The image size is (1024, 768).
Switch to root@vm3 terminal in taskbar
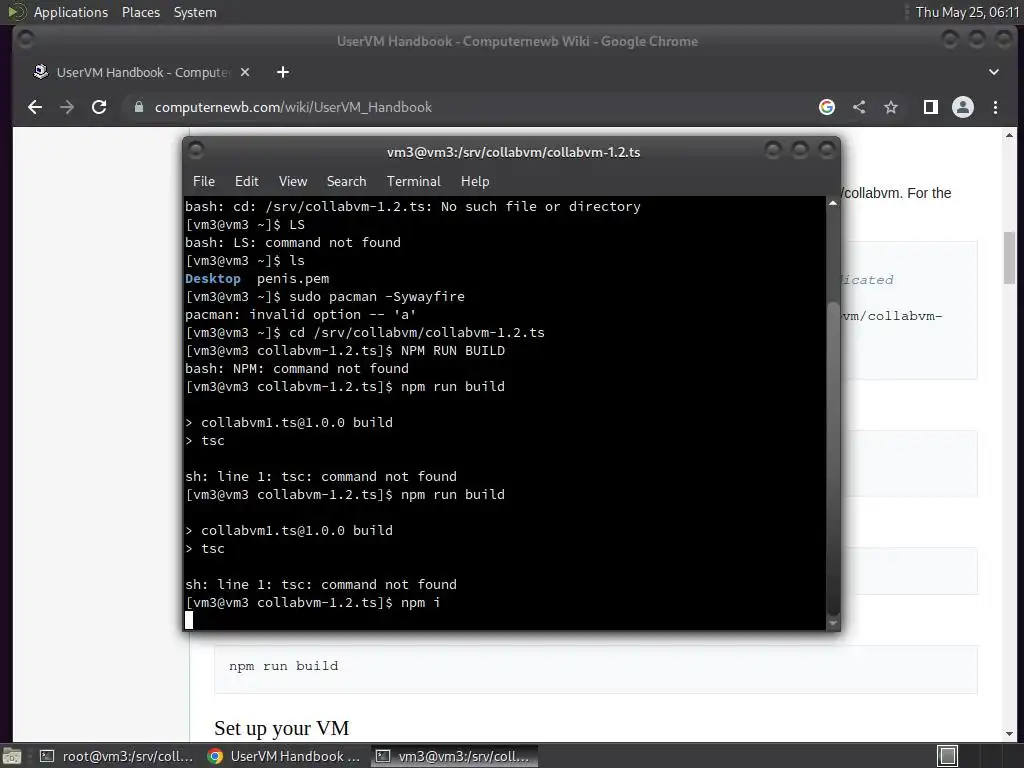[116, 756]
